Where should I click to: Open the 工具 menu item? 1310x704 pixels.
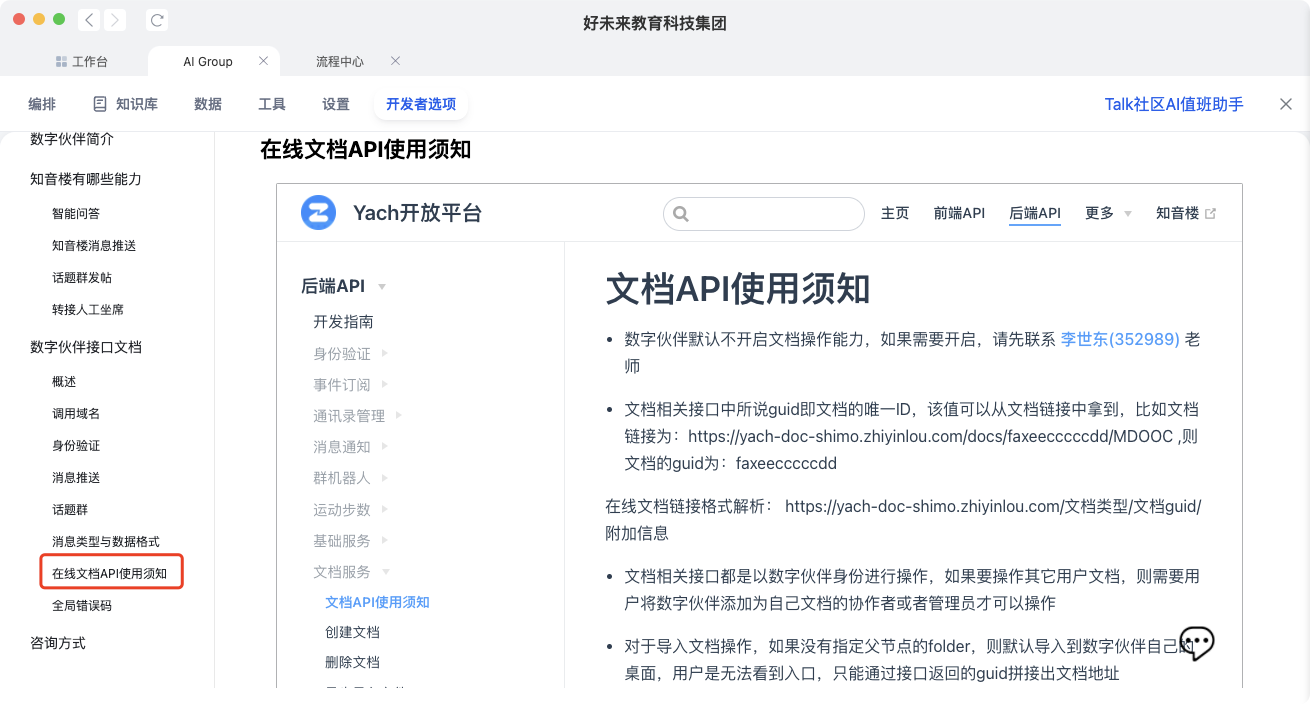[272, 104]
